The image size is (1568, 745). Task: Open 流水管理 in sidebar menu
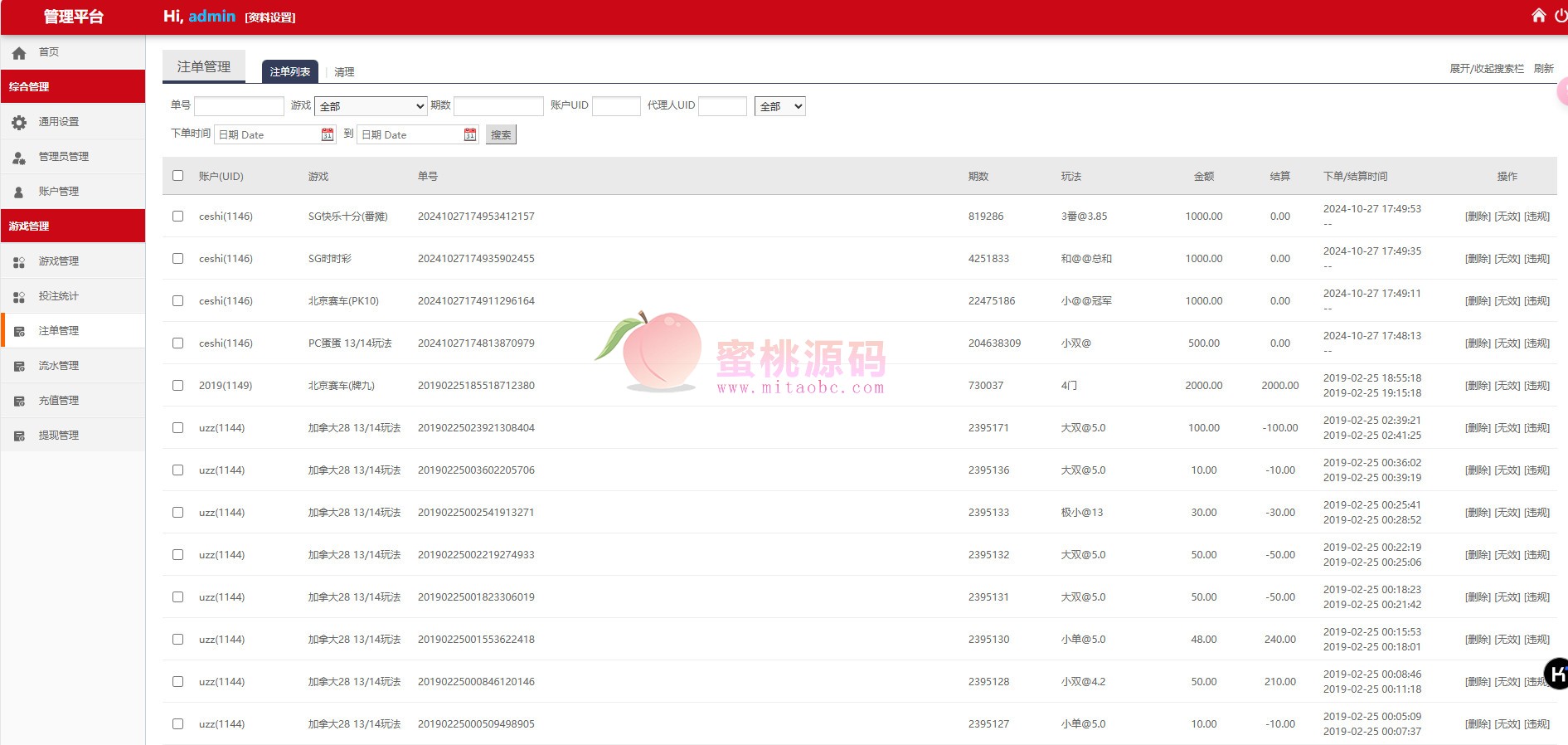coord(58,366)
